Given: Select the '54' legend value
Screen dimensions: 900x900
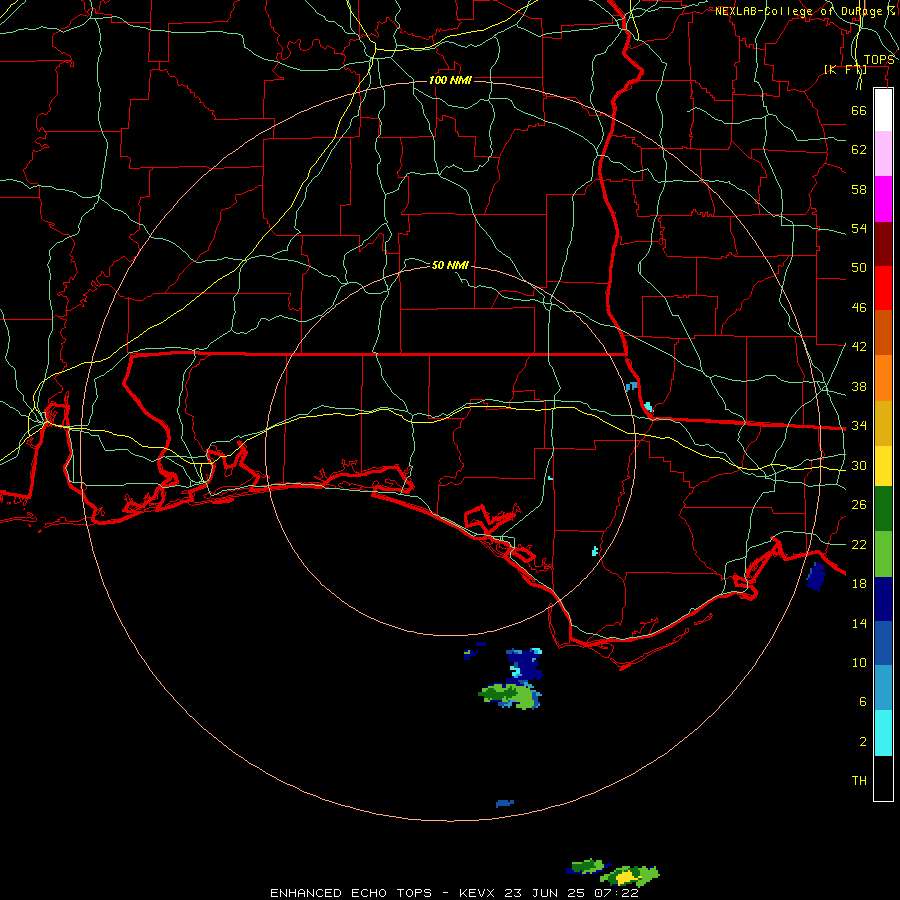Looking at the screenshot, I should (859, 228).
